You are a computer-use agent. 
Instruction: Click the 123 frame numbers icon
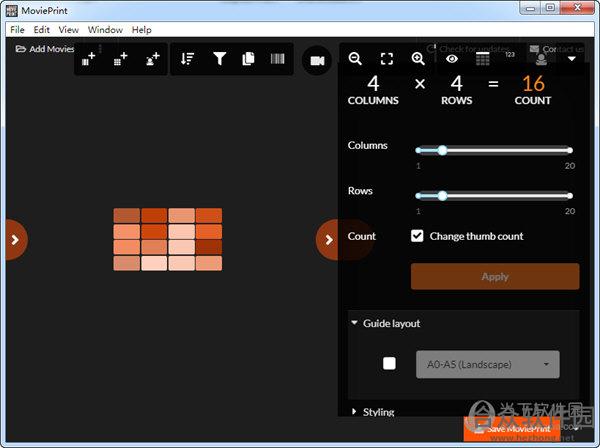click(510, 55)
